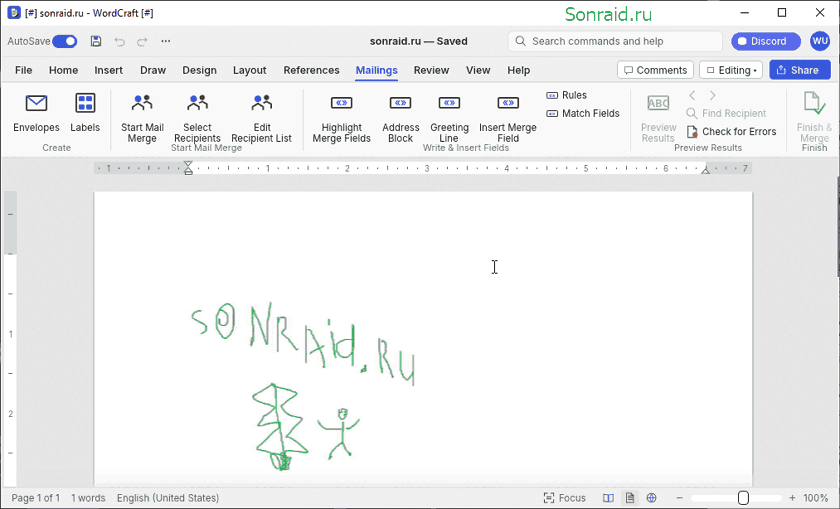Insert a Greeting Line
This screenshot has width=840, height=509.
coord(449,118)
